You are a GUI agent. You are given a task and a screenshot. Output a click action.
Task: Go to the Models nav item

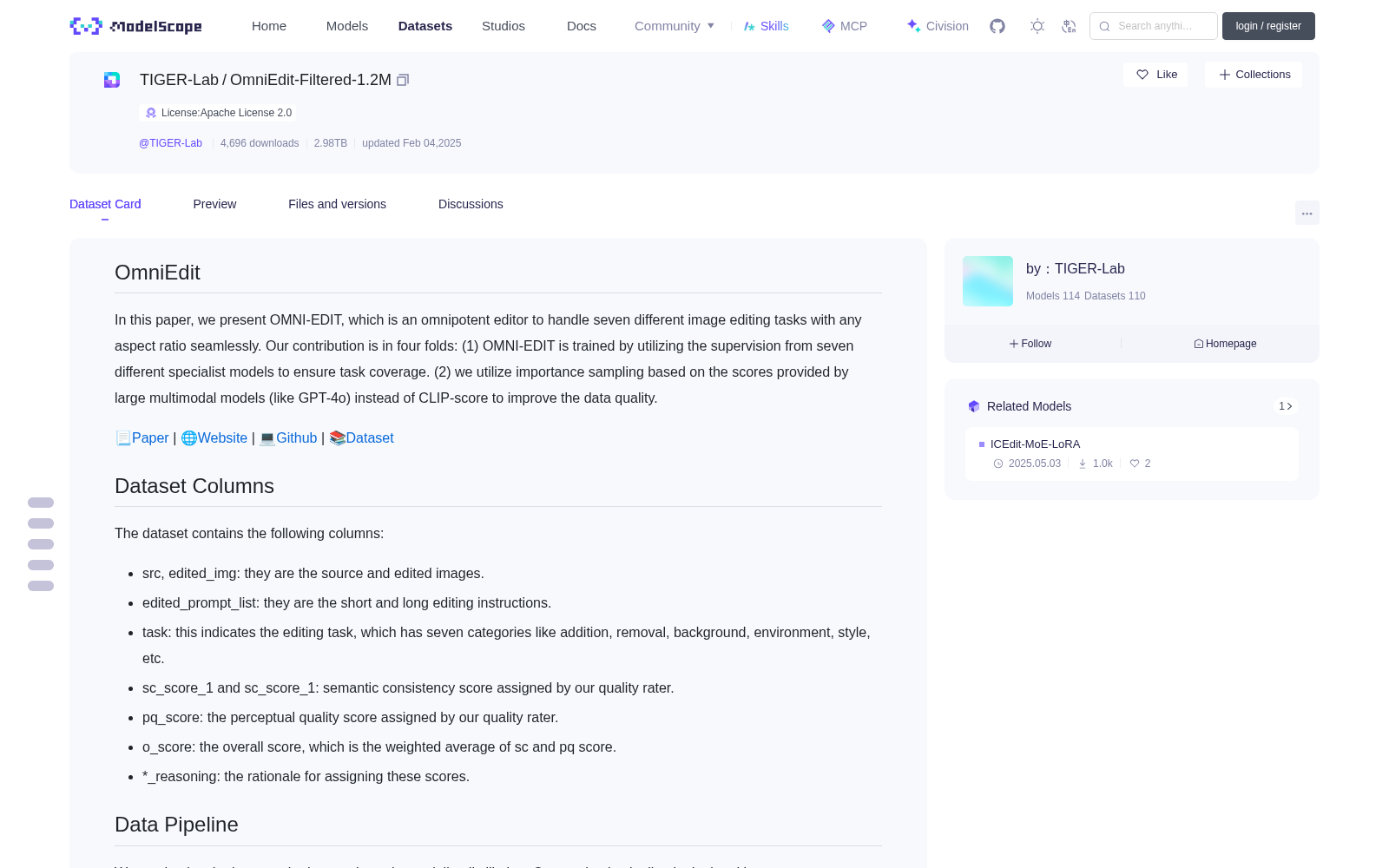[x=347, y=26]
